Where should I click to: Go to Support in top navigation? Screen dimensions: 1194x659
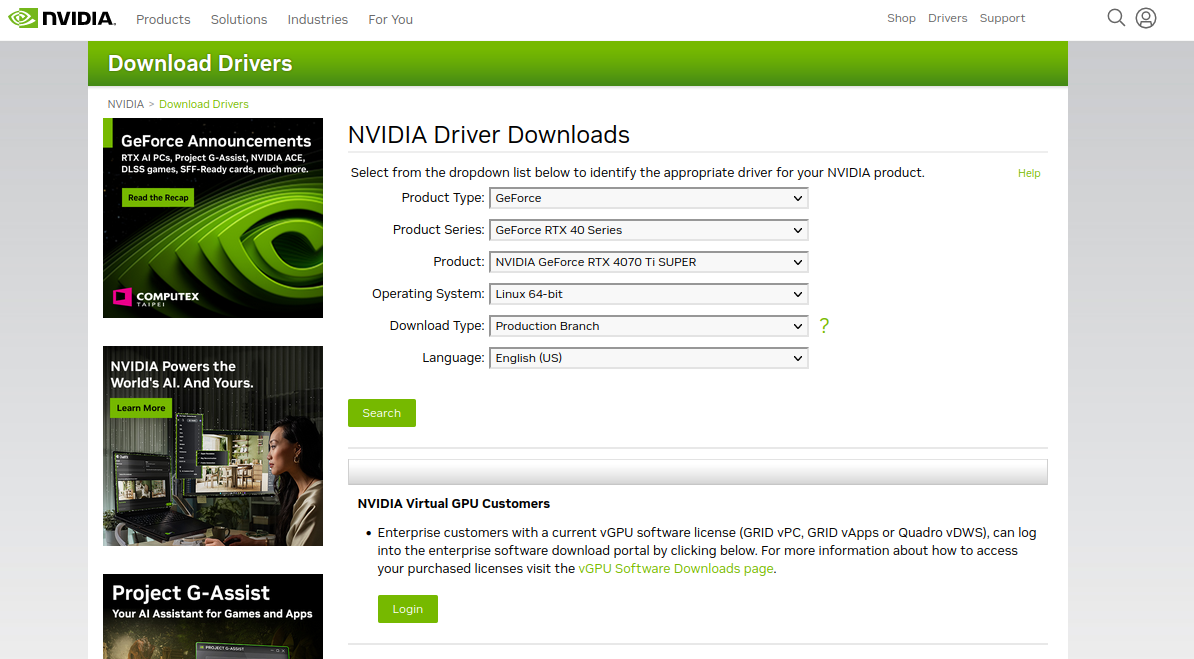click(1002, 18)
